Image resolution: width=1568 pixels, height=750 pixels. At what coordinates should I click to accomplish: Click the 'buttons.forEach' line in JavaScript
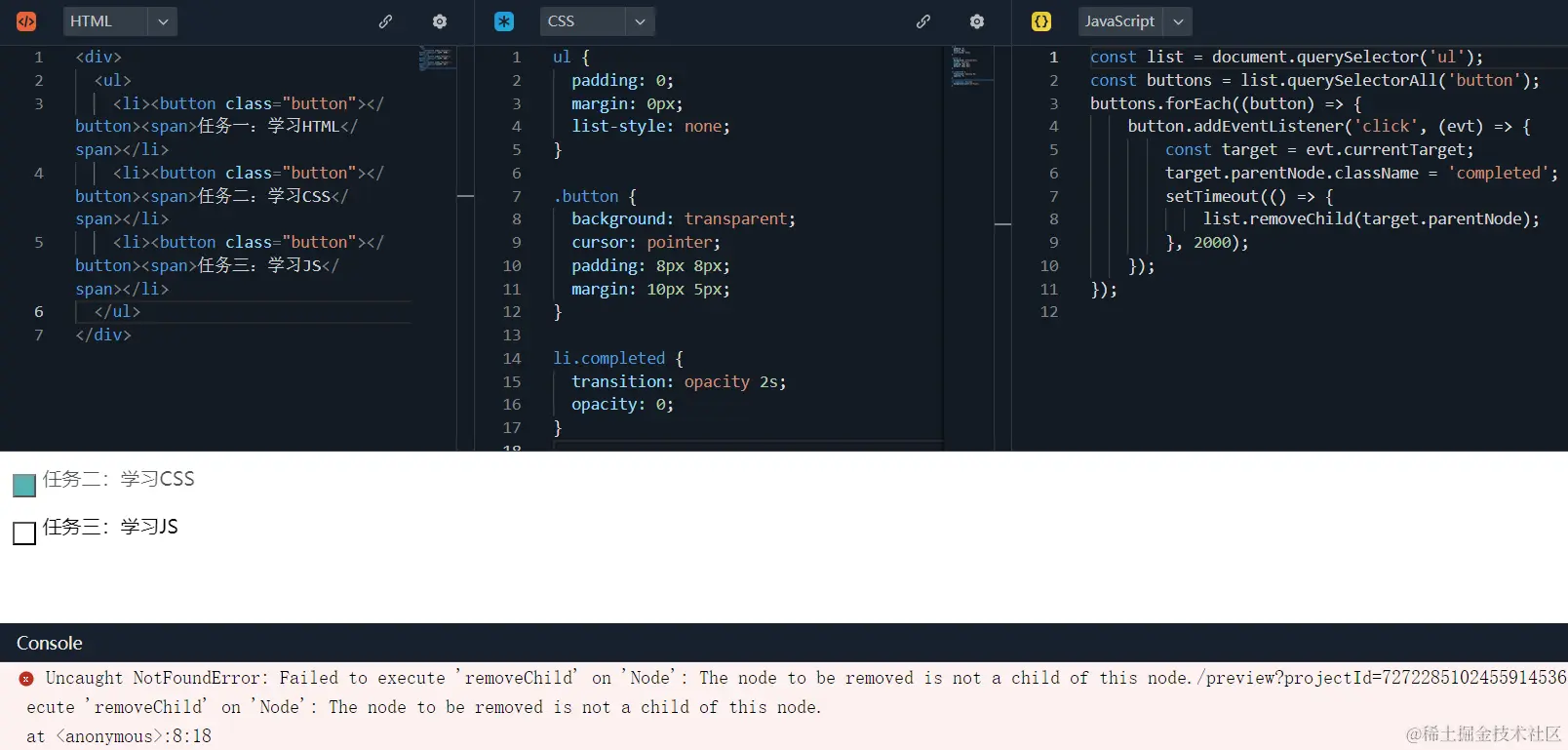click(1226, 104)
